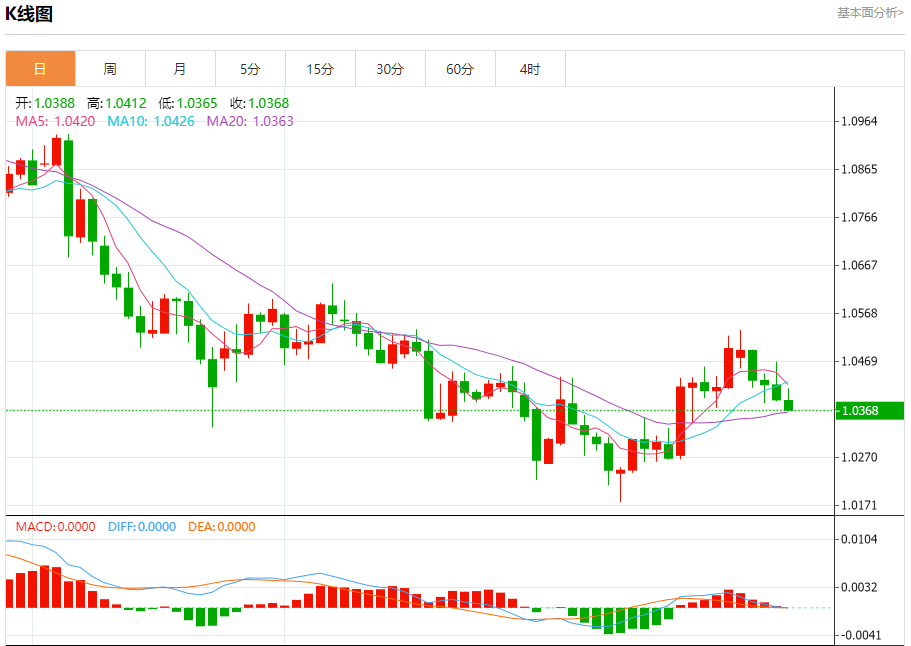Click the tallest green candlestick near 1.0964
Screen dimensions: 911x646
point(69,189)
